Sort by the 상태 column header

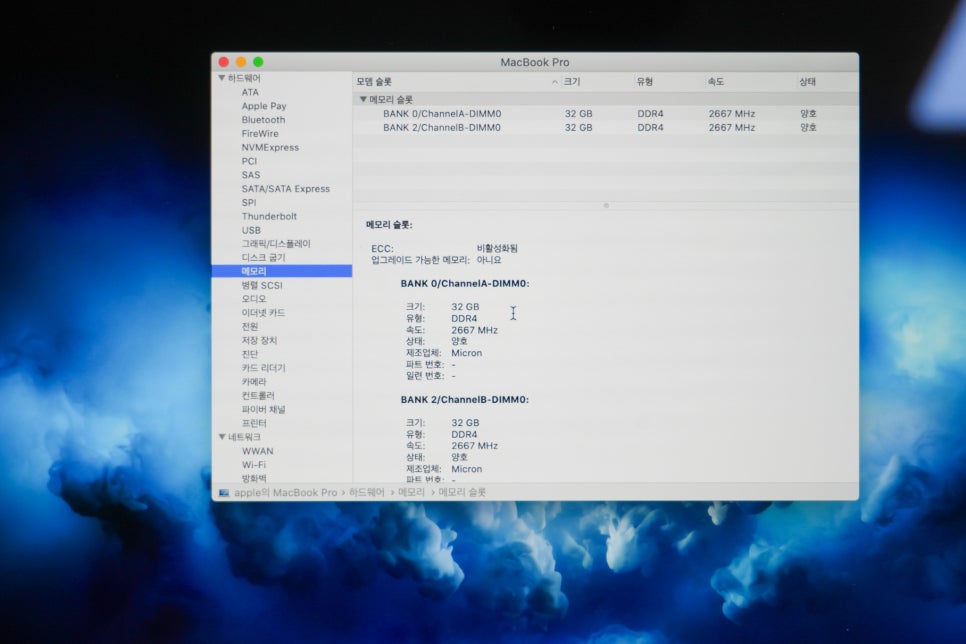coord(807,82)
